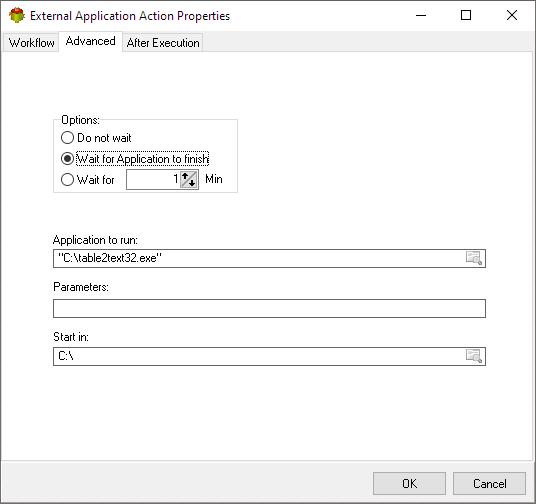This screenshot has height=504, width=536.
Task: Select Wait for Application to finish option
Action: (67, 159)
